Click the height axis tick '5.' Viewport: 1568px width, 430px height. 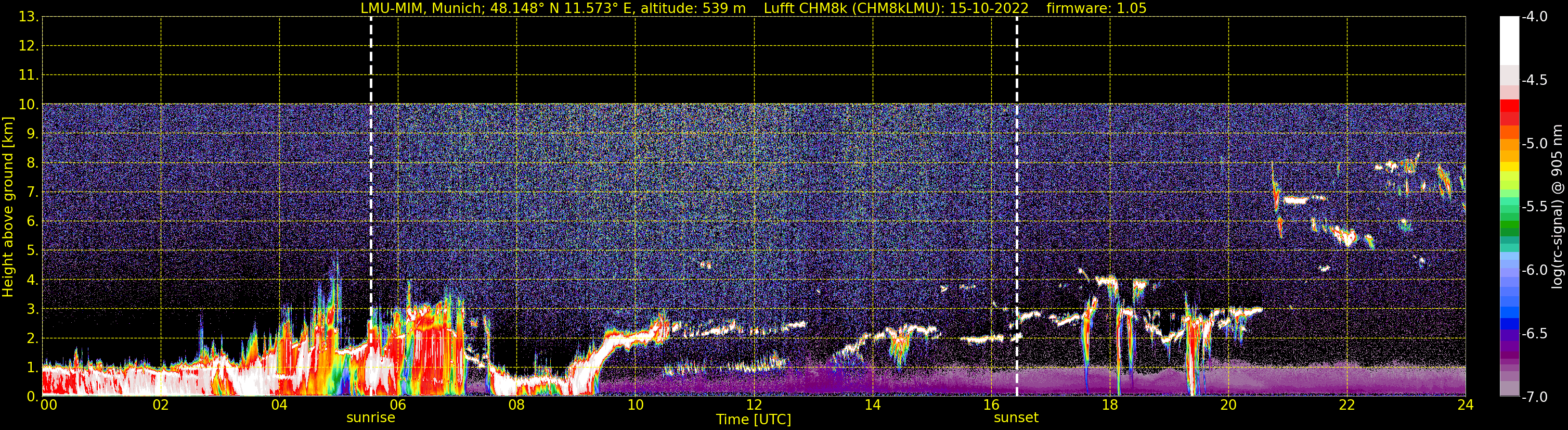[x=33, y=250]
